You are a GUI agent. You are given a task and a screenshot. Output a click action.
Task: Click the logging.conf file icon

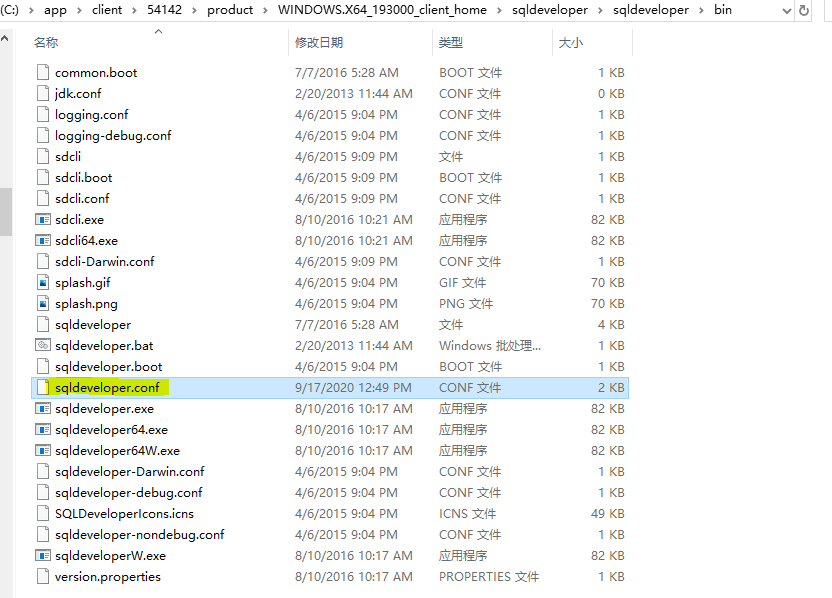[43, 115]
